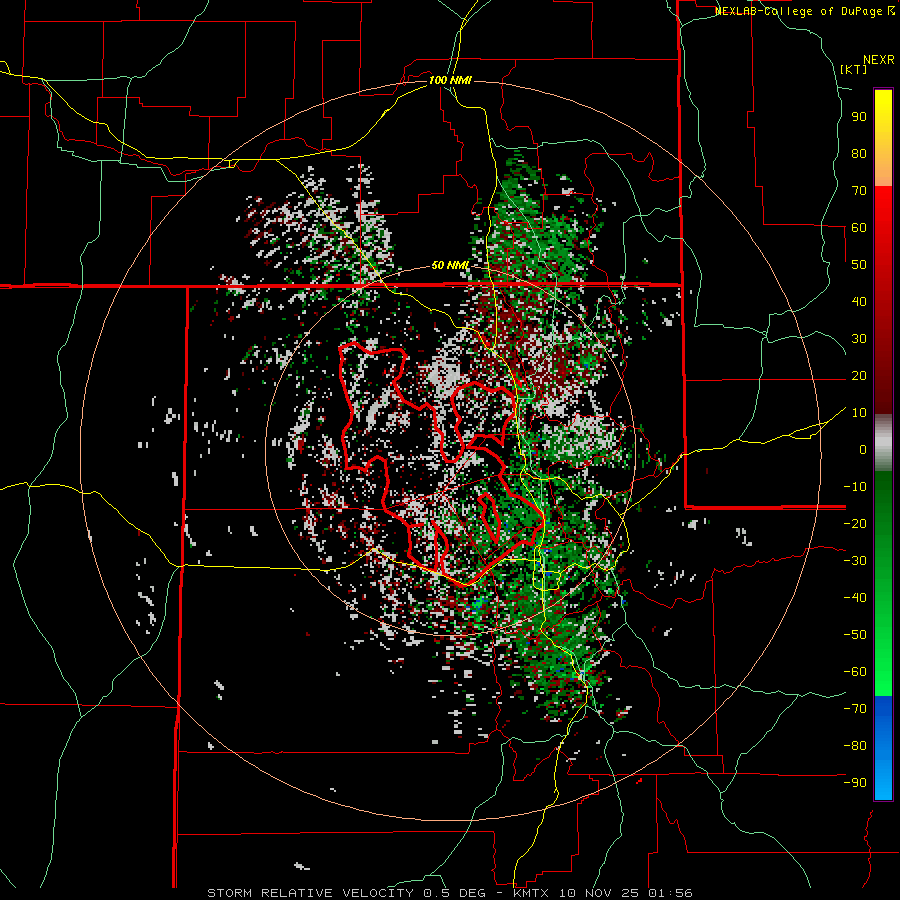Click the "NEXR" label at the top right
This screenshot has width=900, height=900.
coord(879,60)
